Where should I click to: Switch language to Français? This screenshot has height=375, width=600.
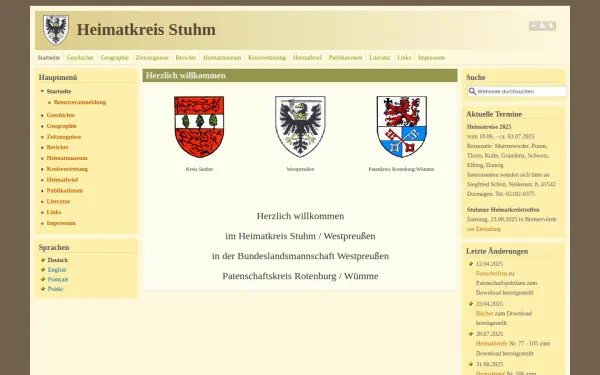pos(58,279)
